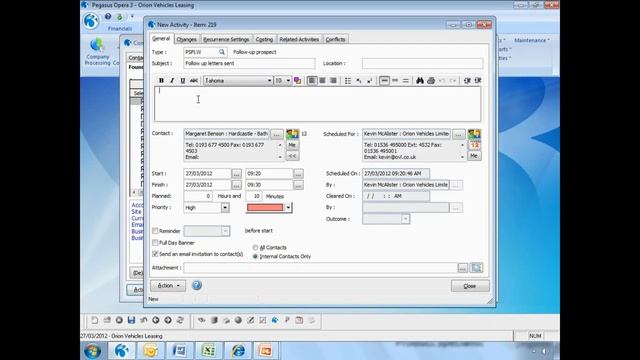The image size is (640, 360).
Task: Toggle bold formatting in the notes toolbar
Action: tap(161, 80)
